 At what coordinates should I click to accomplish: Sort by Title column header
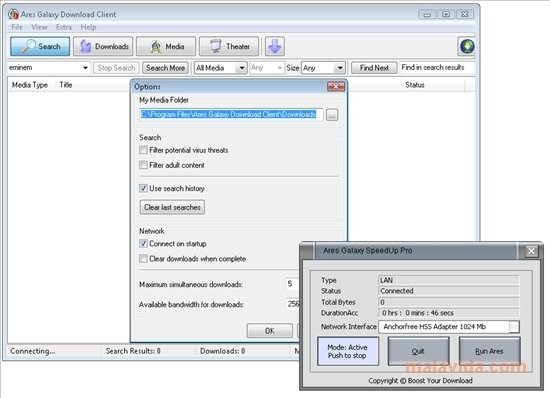click(x=66, y=85)
